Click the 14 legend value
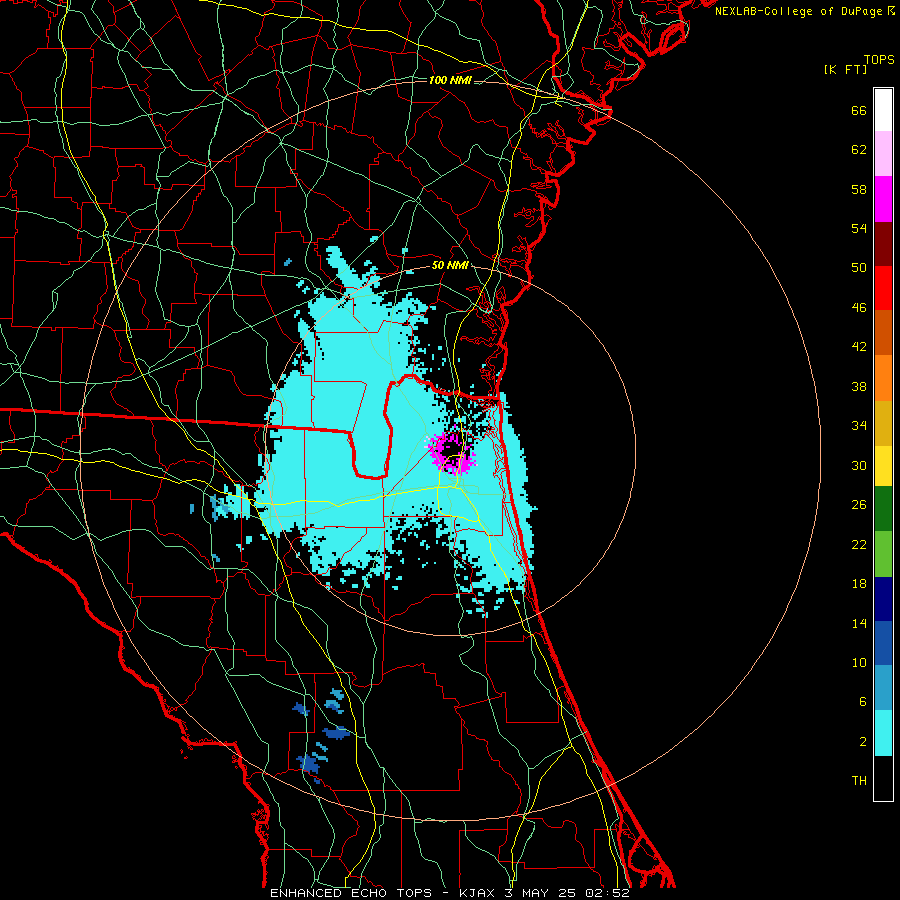 coord(859,624)
